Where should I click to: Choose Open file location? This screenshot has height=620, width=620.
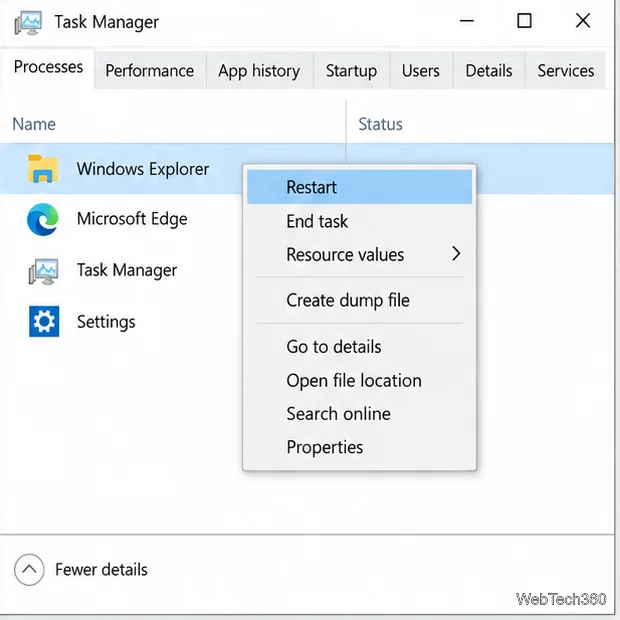coord(359,380)
